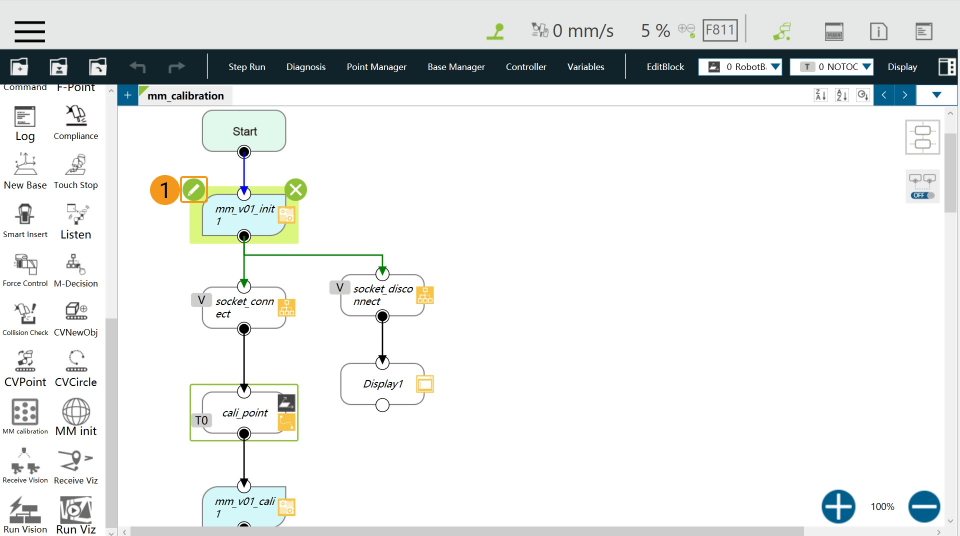Viewport: 960px width, 536px height.
Task: Select the socket_disconnect node
Action: [x=382, y=295]
